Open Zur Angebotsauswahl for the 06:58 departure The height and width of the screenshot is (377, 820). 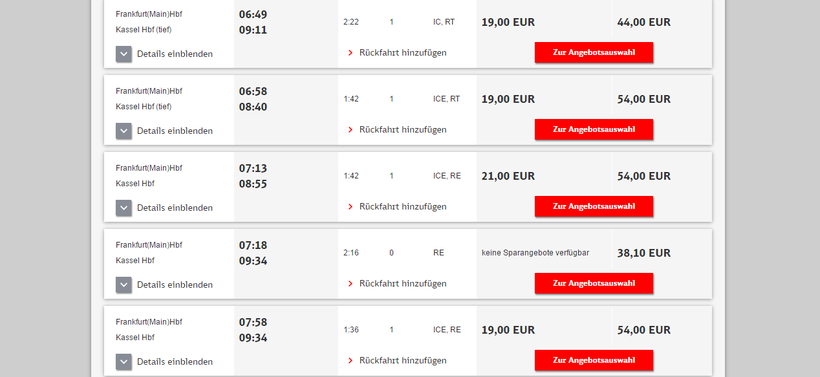(x=594, y=130)
